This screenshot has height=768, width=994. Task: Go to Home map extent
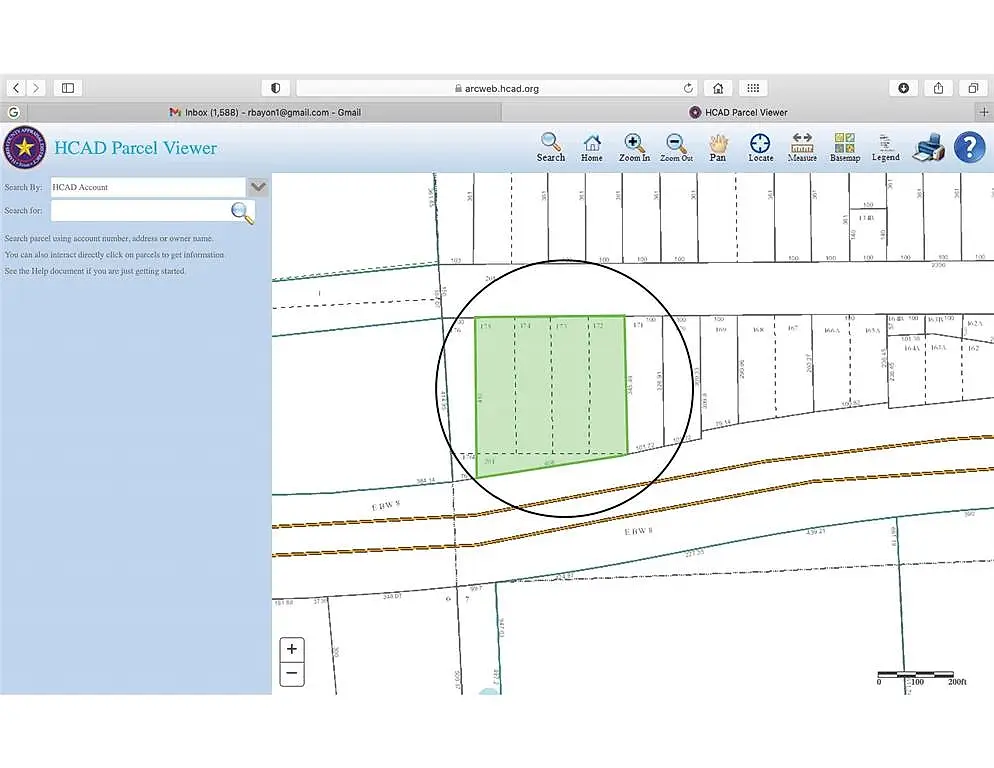pyautogui.click(x=592, y=147)
